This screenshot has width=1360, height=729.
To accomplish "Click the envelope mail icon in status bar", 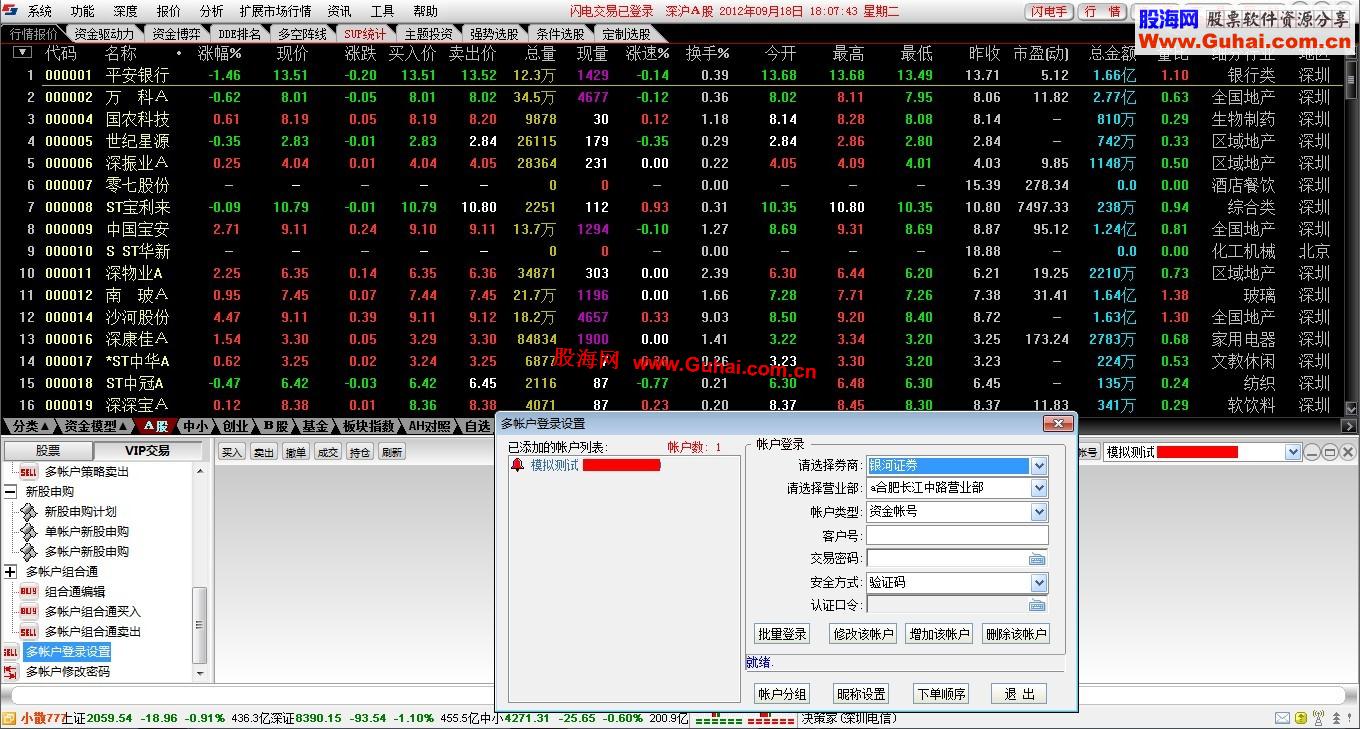I will point(1282,718).
